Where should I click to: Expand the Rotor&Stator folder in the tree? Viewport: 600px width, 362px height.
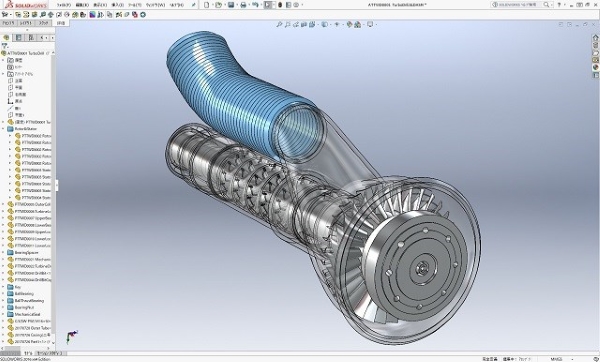pyautogui.click(x=3, y=129)
